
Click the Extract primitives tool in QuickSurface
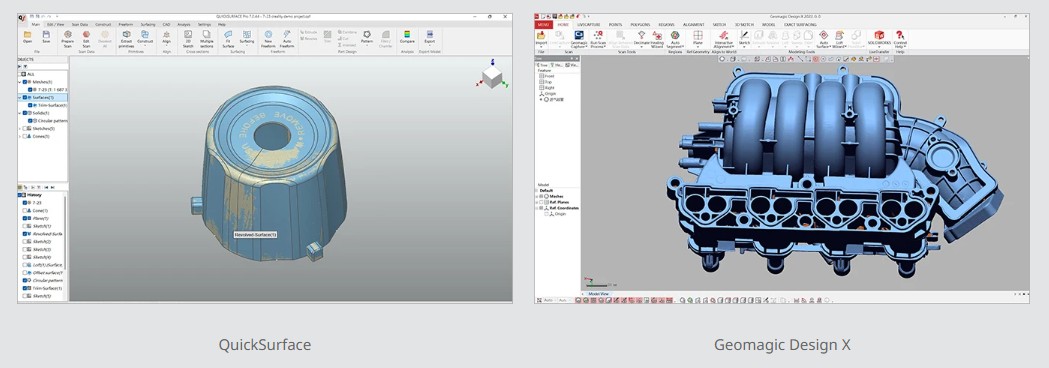point(126,38)
